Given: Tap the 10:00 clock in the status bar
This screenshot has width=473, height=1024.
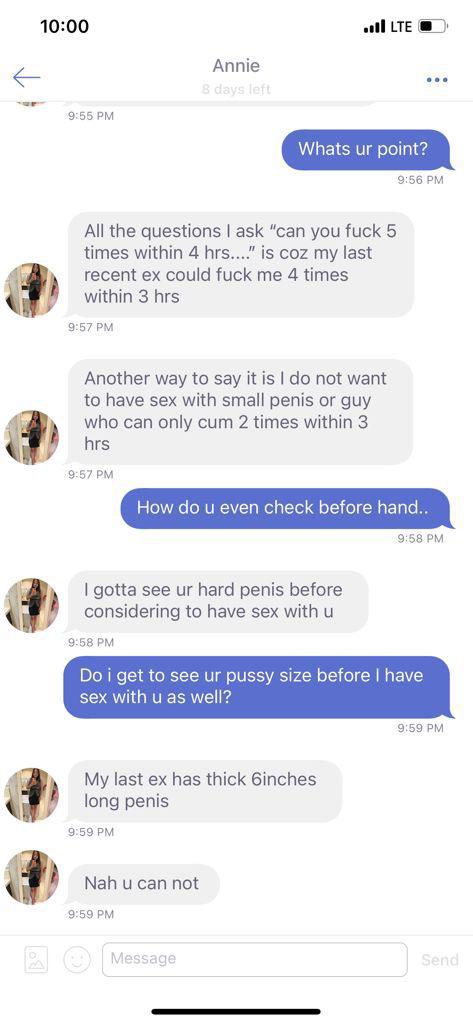Looking at the screenshot, I should (64, 26).
